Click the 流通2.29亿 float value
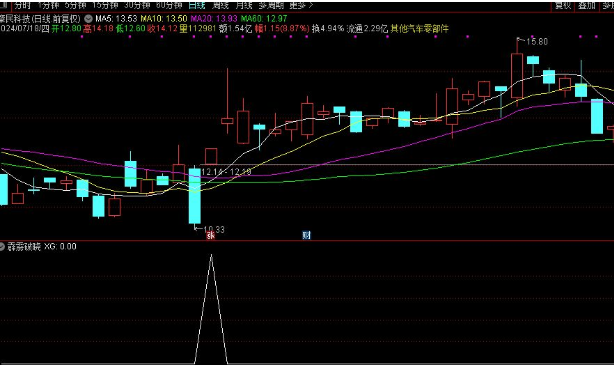The image size is (614, 365). coord(367,29)
